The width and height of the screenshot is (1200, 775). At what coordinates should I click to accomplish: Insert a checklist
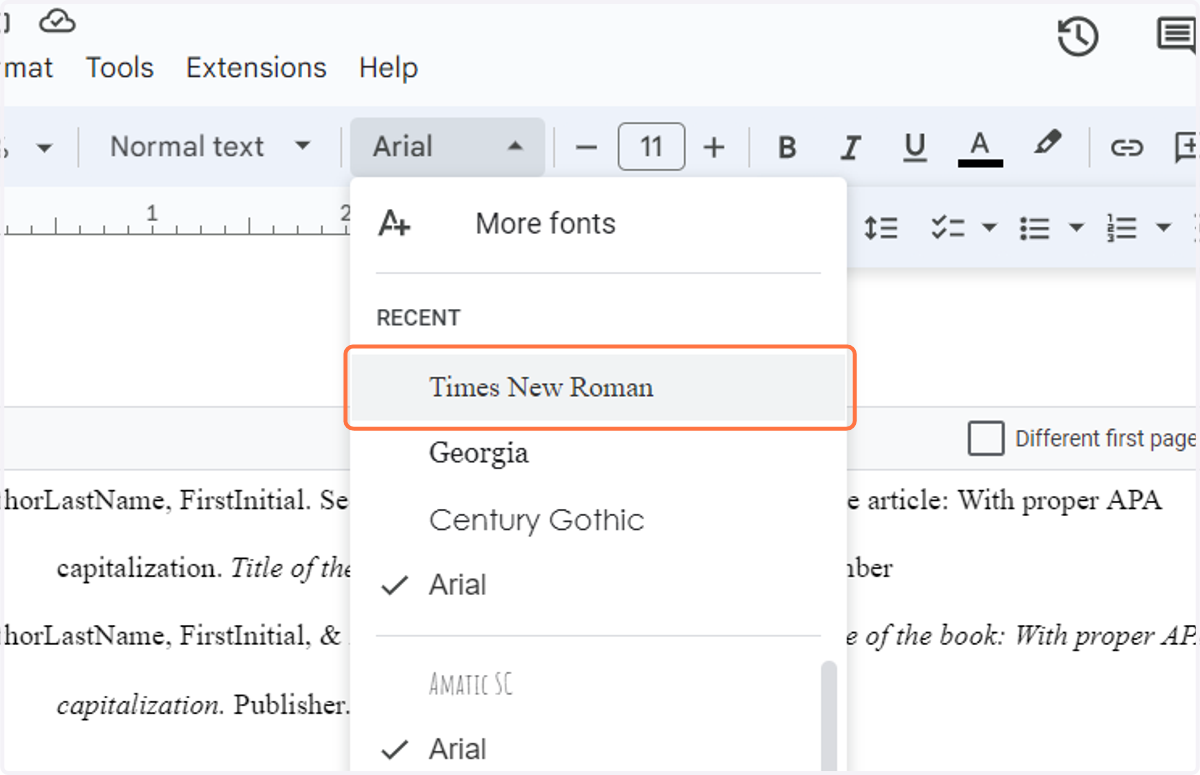tap(947, 228)
